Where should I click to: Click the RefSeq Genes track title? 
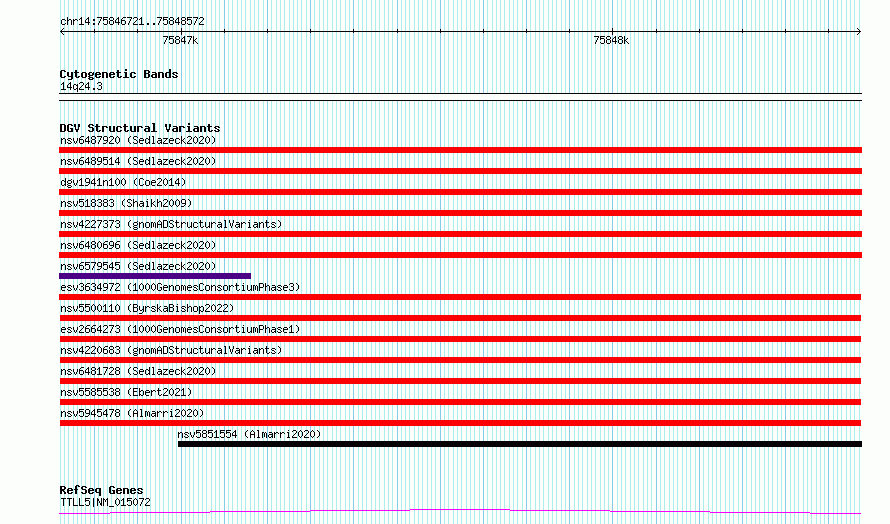pos(101,490)
